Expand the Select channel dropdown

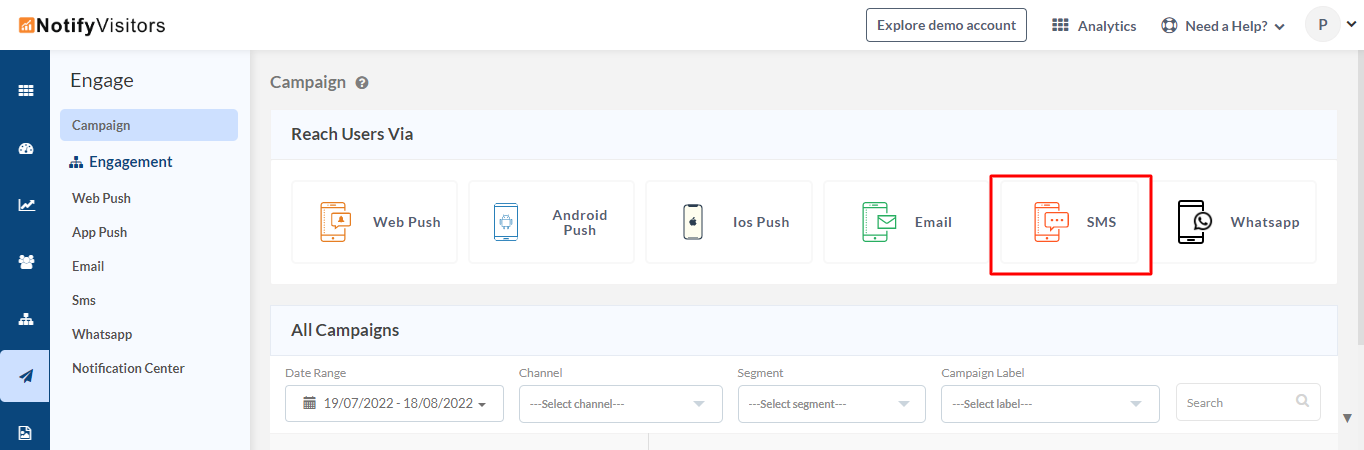pyautogui.click(x=620, y=403)
